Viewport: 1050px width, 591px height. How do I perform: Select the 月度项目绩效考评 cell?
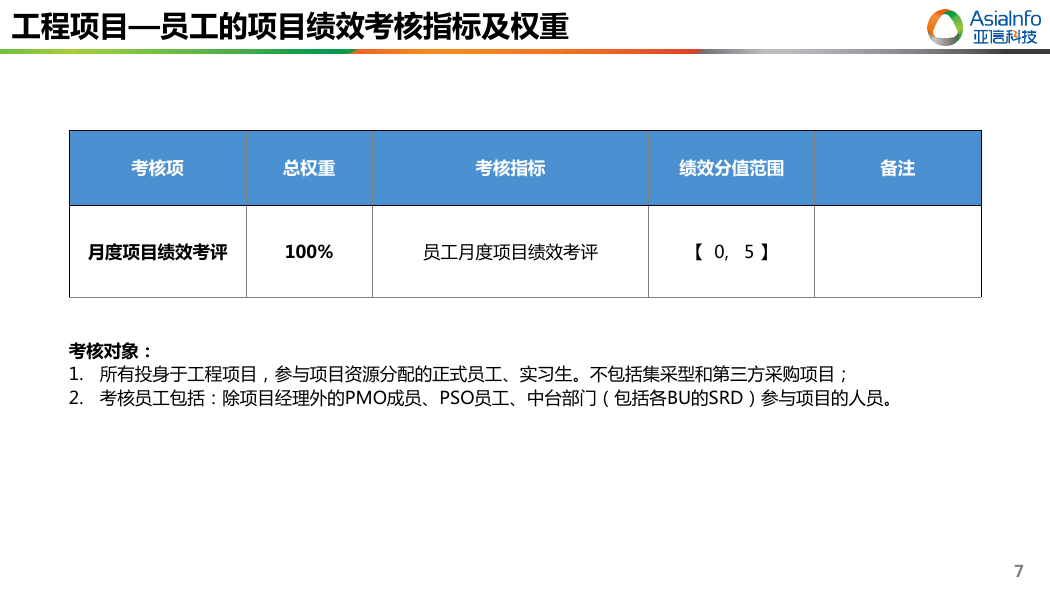click(x=158, y=252)
